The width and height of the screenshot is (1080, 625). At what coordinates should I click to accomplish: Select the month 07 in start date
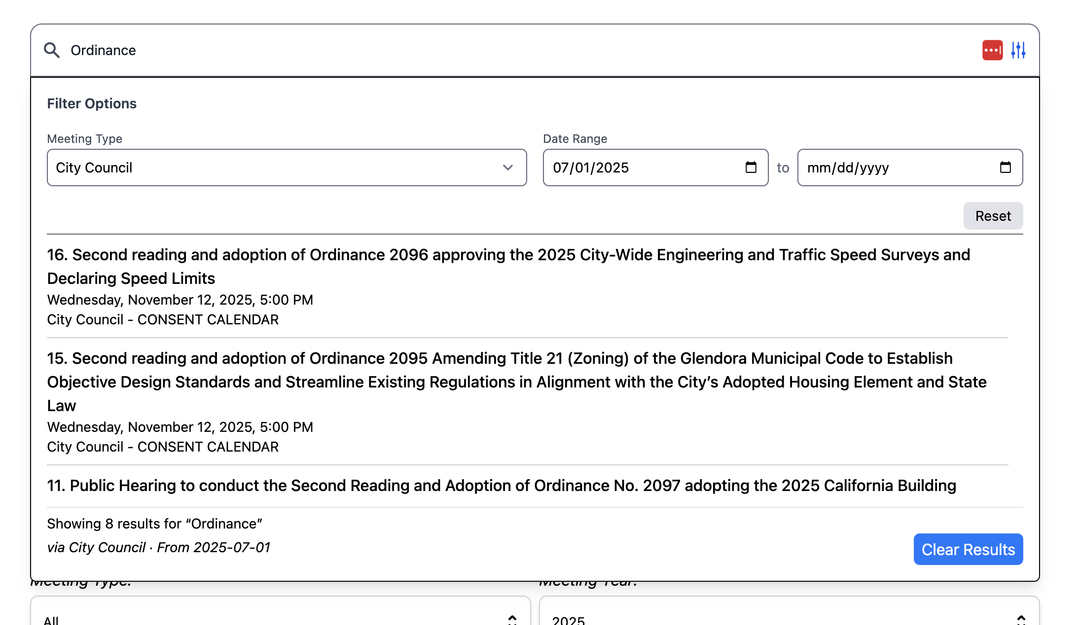click(x=561, y=168)
